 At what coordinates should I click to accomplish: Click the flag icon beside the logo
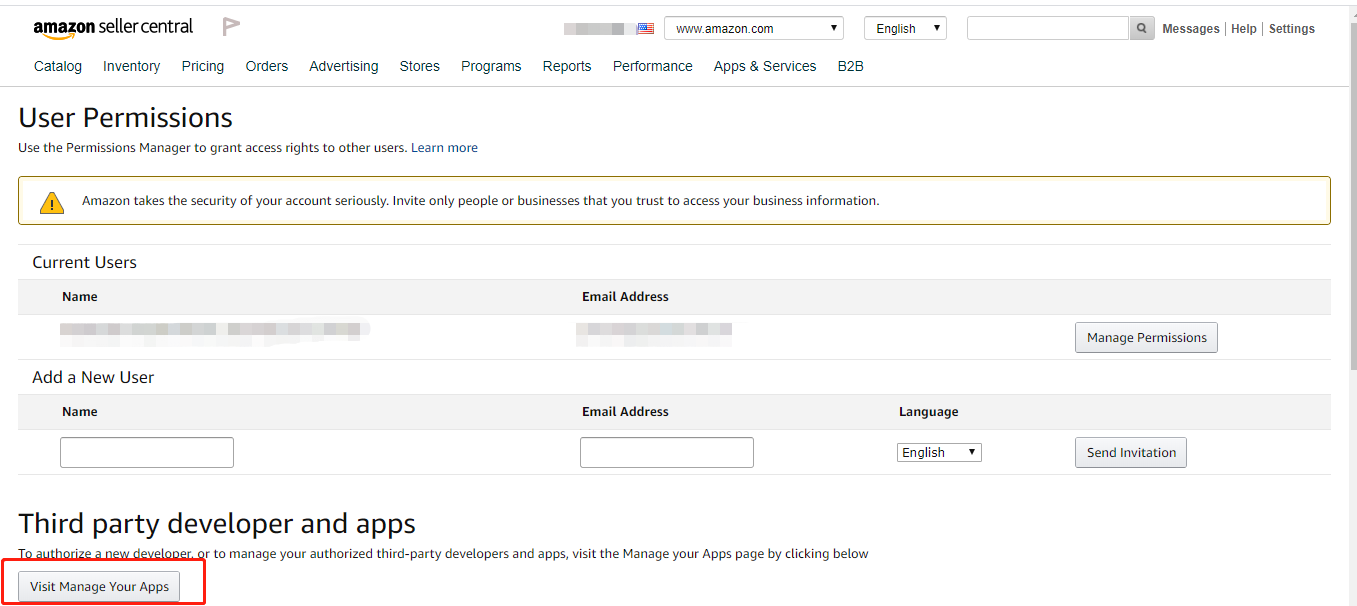point(231,27)
